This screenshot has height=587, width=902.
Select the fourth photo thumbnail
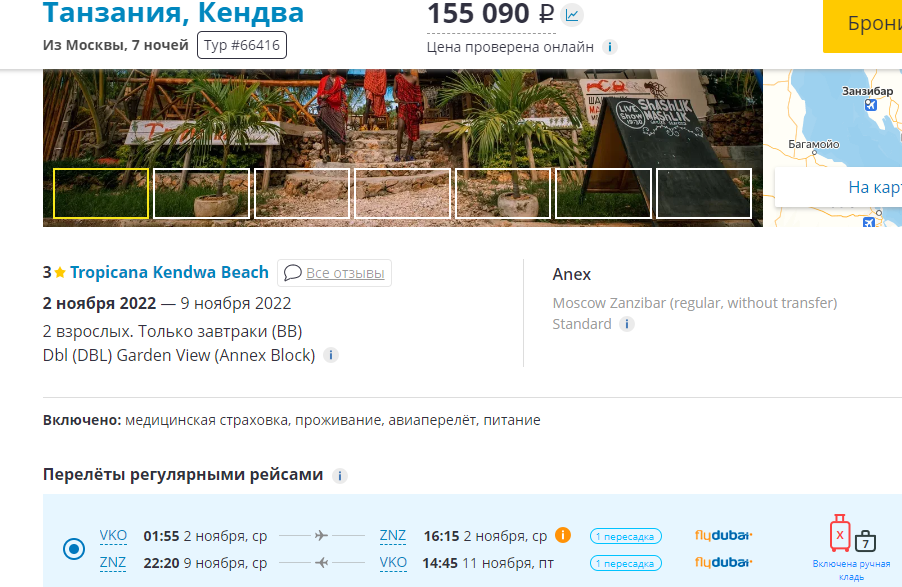tap(403, 193)
